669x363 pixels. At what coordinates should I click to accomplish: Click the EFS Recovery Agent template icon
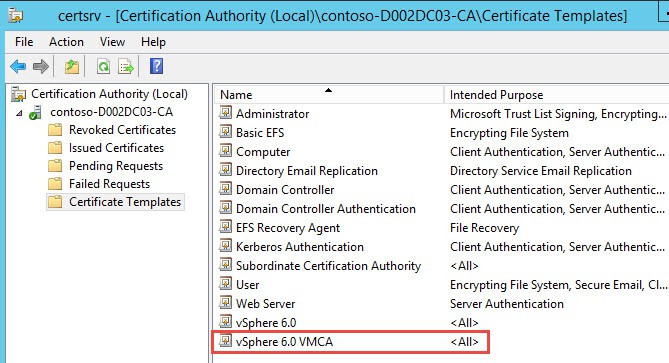225,227
